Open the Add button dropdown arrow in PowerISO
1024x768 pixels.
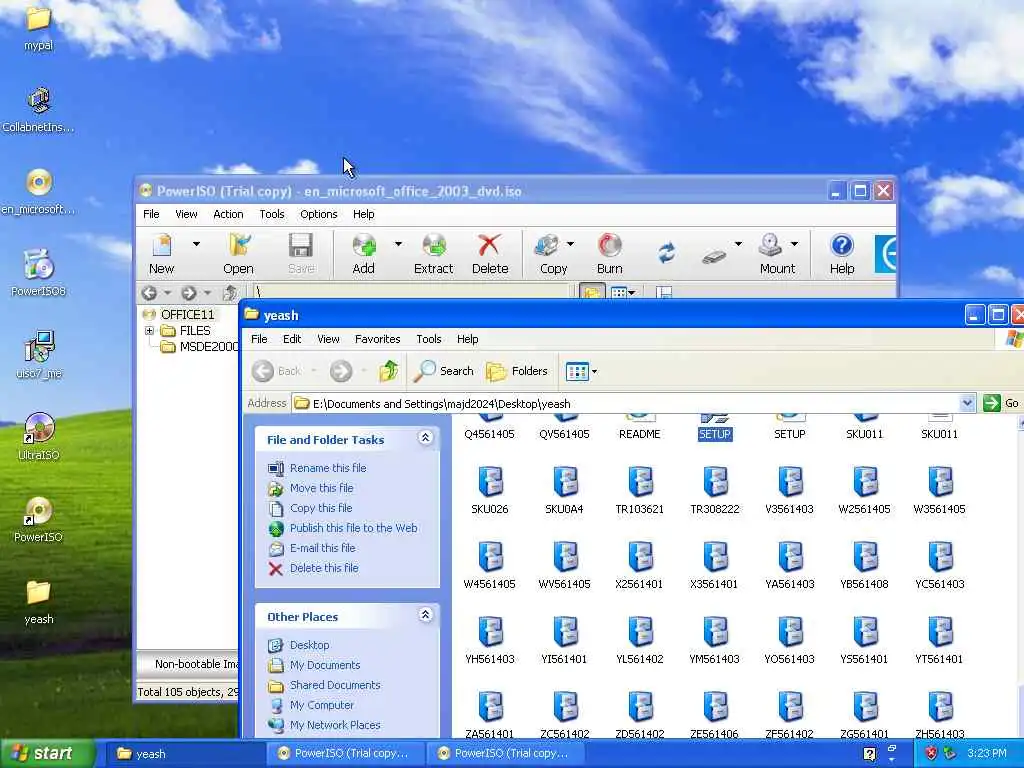pyautogui.click(x=398, y=244)
